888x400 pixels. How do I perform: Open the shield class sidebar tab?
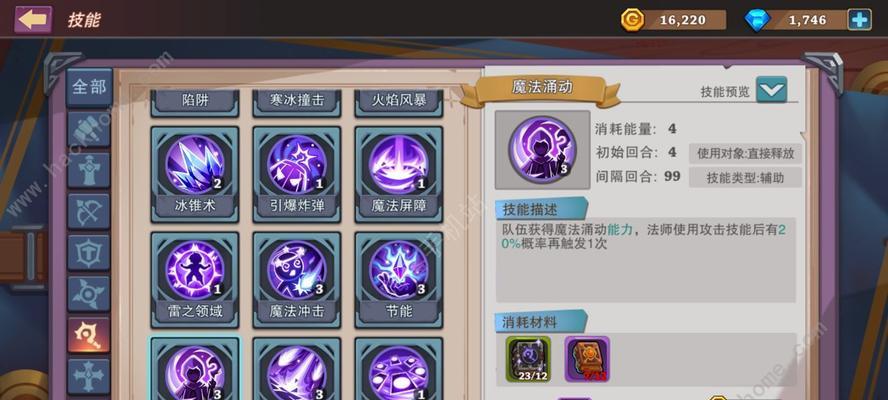tap(88, 252)
